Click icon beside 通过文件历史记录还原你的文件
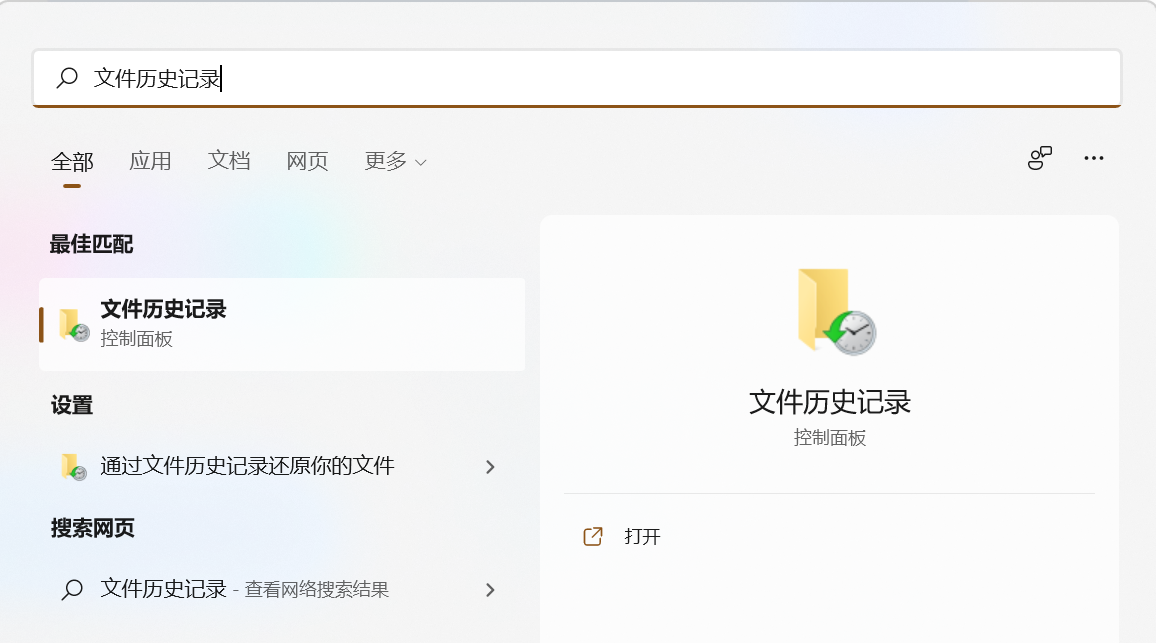Screen dimensions: 1156x643 tap(74, 467)
